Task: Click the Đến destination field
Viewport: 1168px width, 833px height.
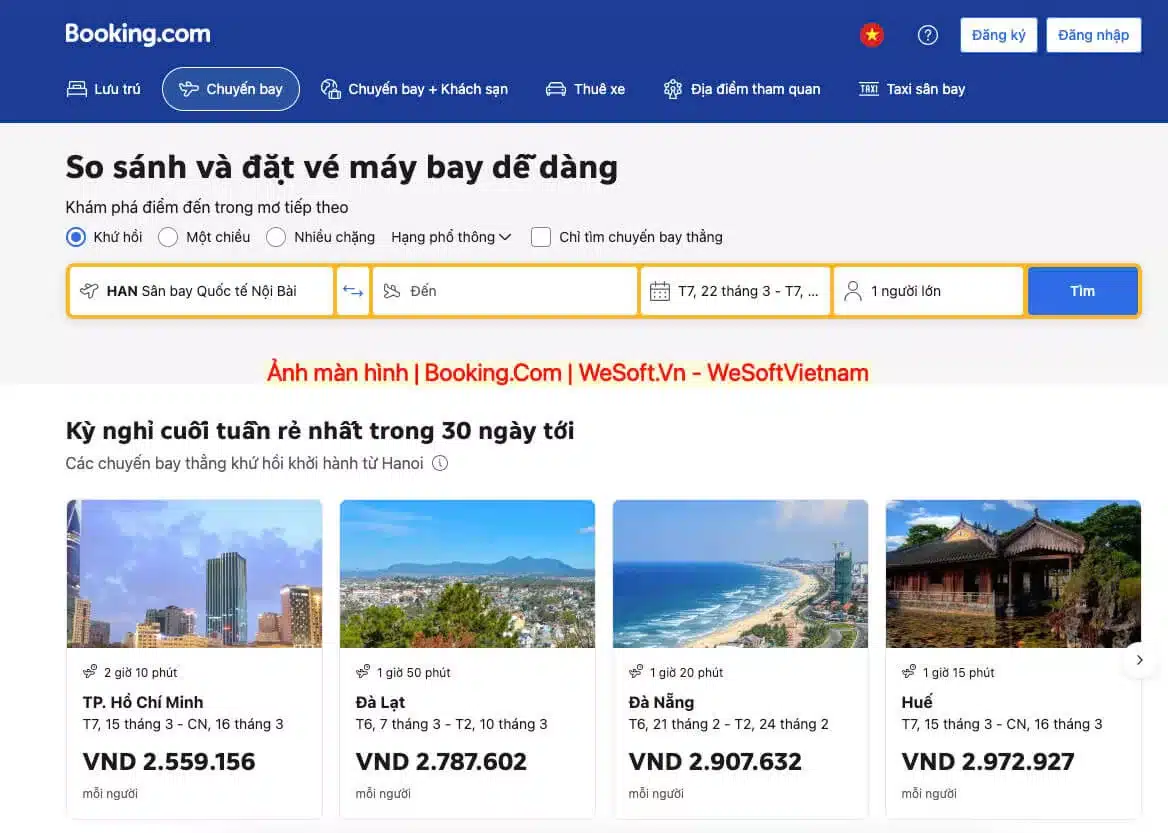Action: click(504, 291)
